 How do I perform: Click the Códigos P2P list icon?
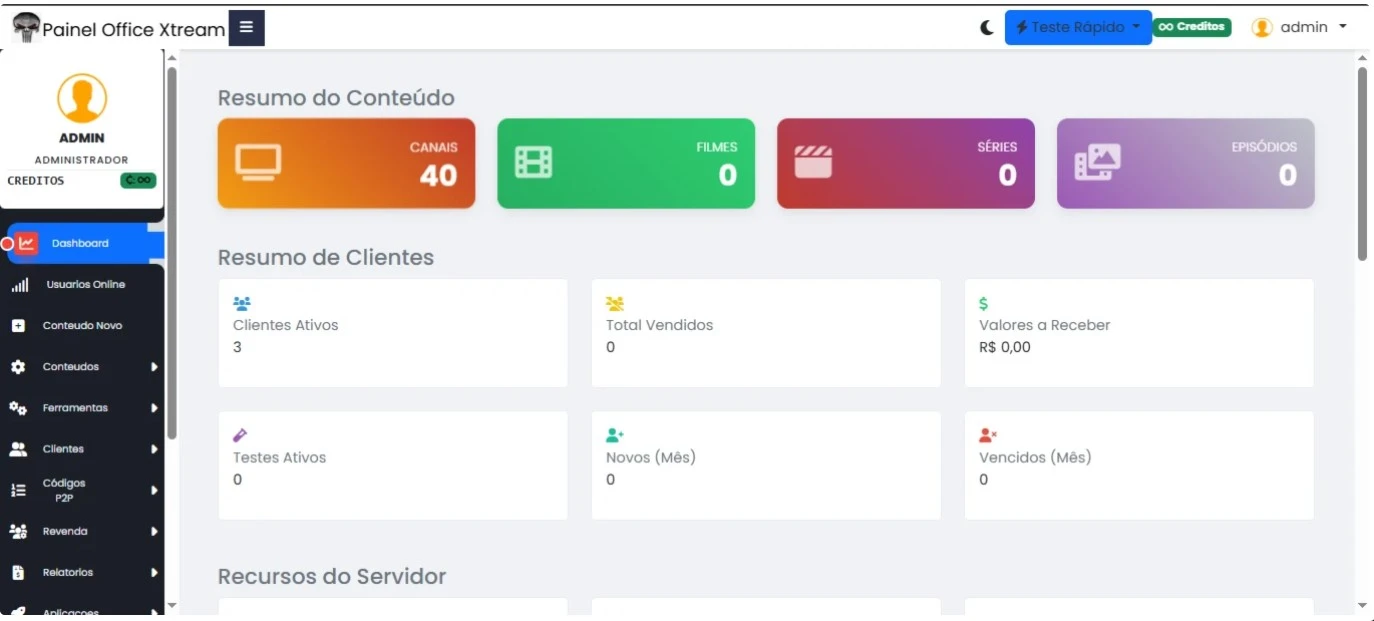click(x=18, y=490)
